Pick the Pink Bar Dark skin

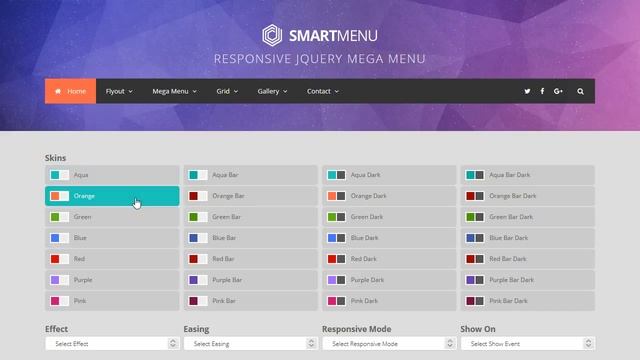tap(528, 301)
